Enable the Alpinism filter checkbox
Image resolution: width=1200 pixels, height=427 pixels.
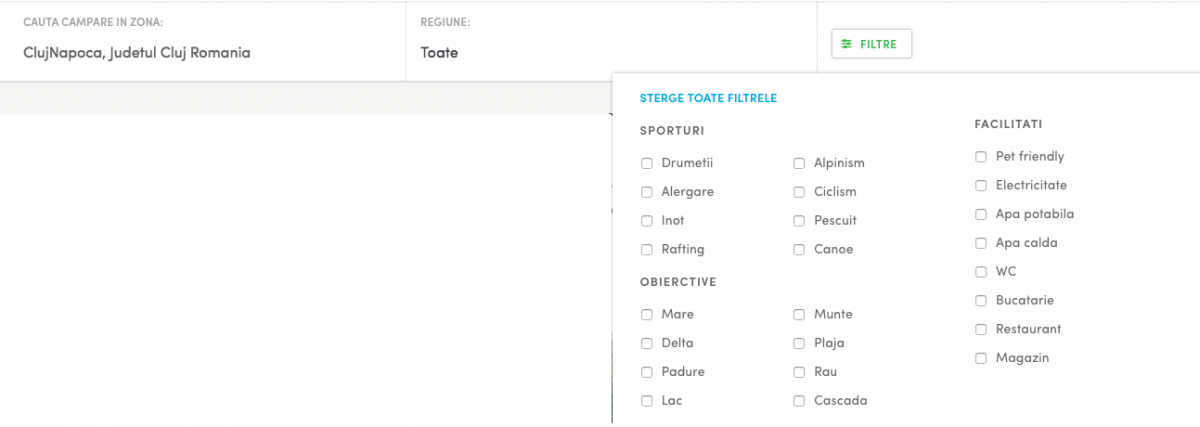(x=799, y=163)
